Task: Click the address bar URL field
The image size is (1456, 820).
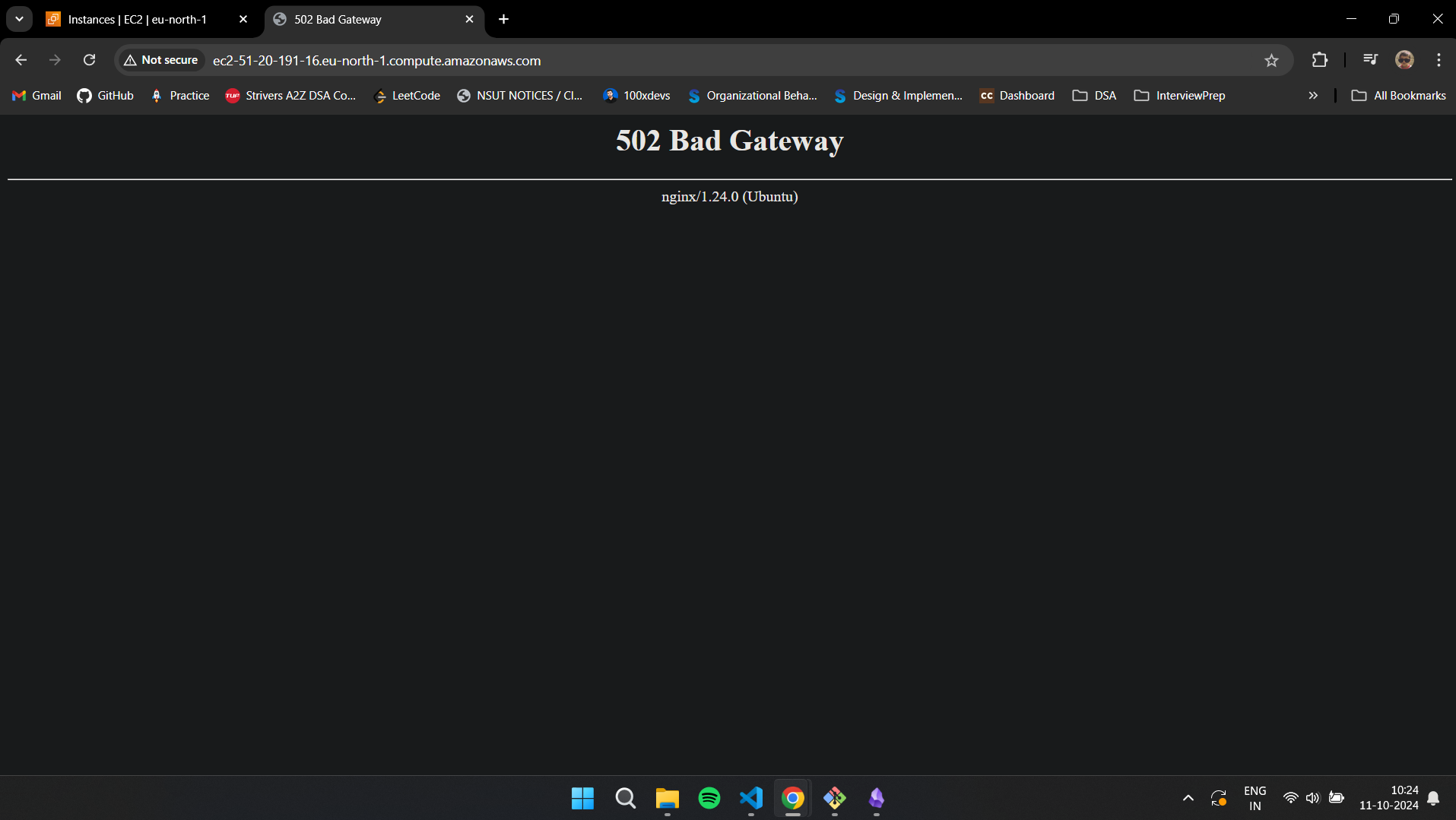Action: (x=684, y=61)
